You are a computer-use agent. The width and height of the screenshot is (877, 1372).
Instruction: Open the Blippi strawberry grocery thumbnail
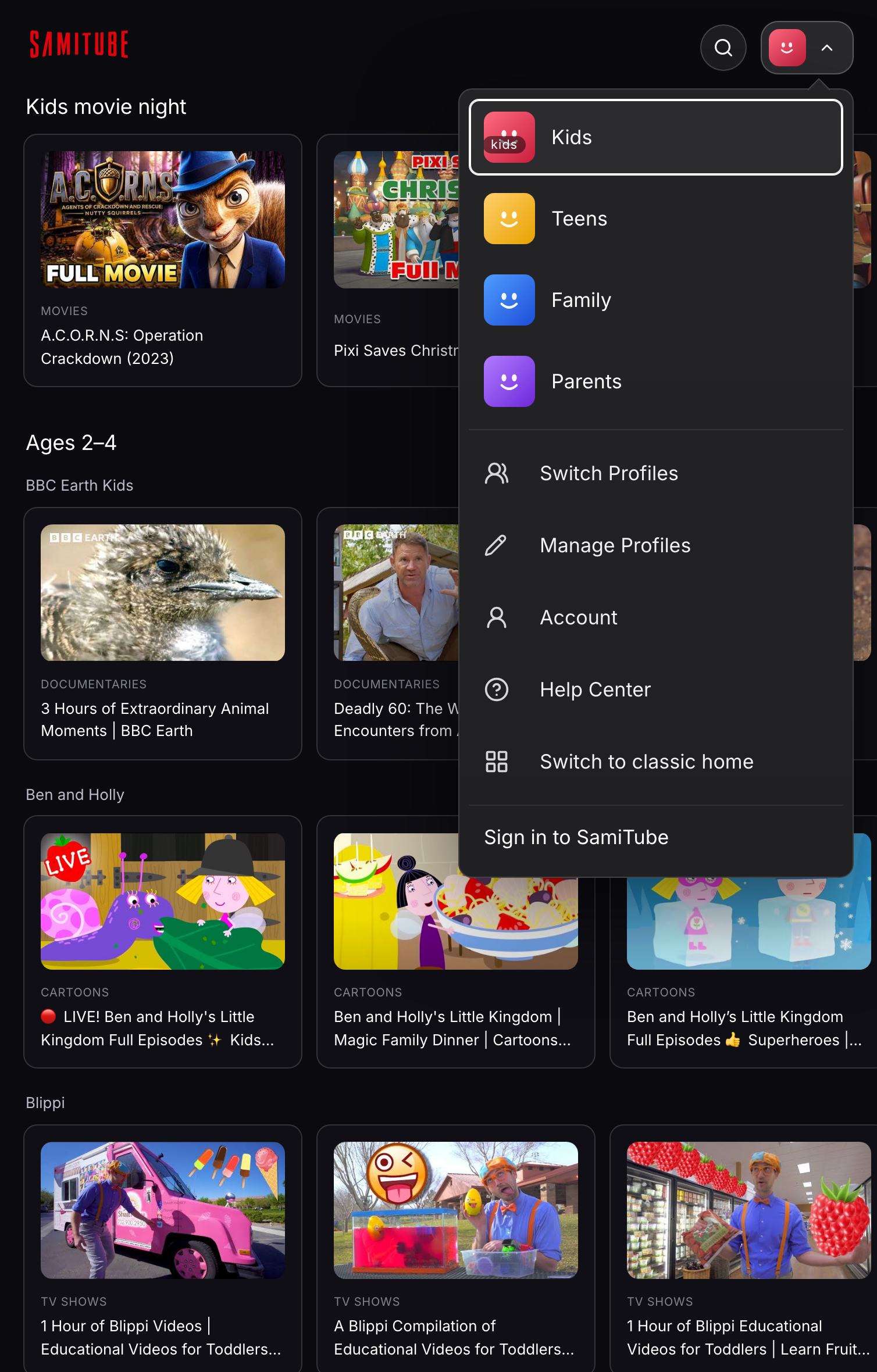tap(749, 1210)
